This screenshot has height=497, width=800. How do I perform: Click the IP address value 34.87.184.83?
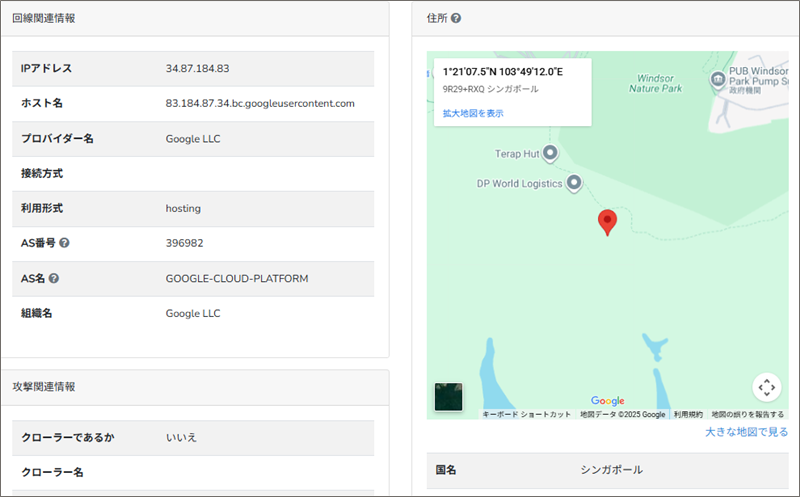point(198,68)
